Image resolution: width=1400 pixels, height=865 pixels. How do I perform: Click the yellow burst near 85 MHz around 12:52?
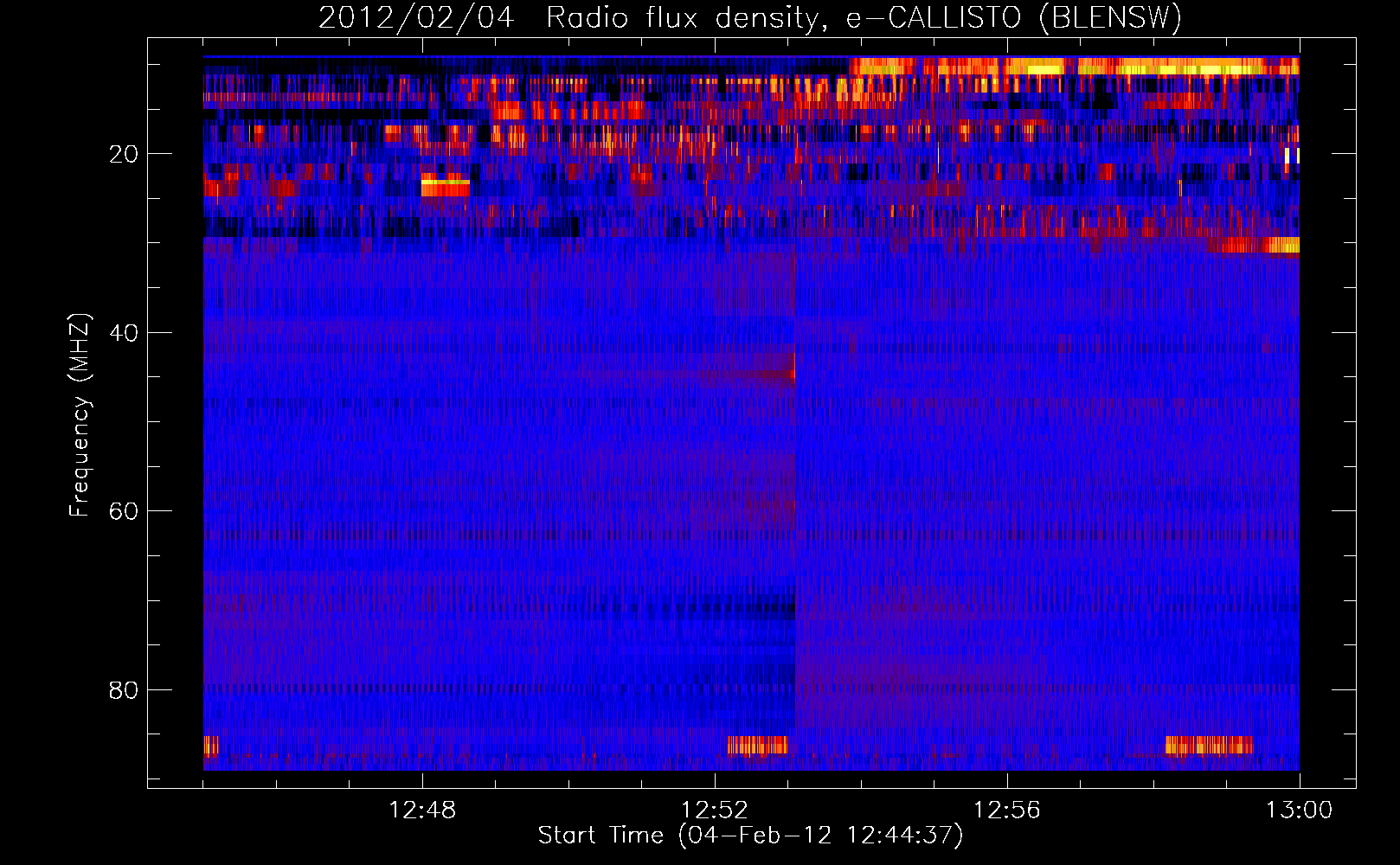758,745
